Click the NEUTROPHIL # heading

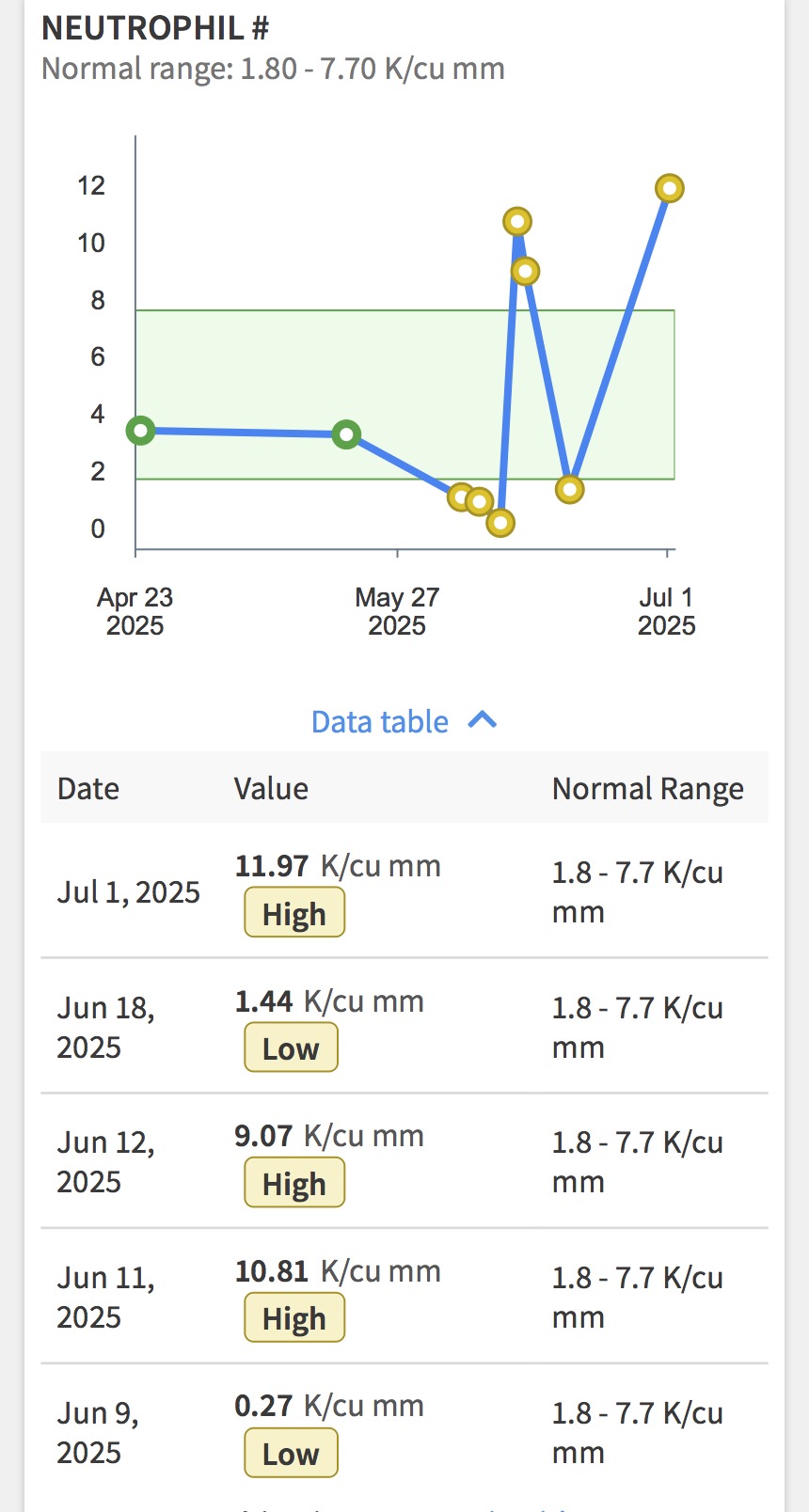click(155, 28)
